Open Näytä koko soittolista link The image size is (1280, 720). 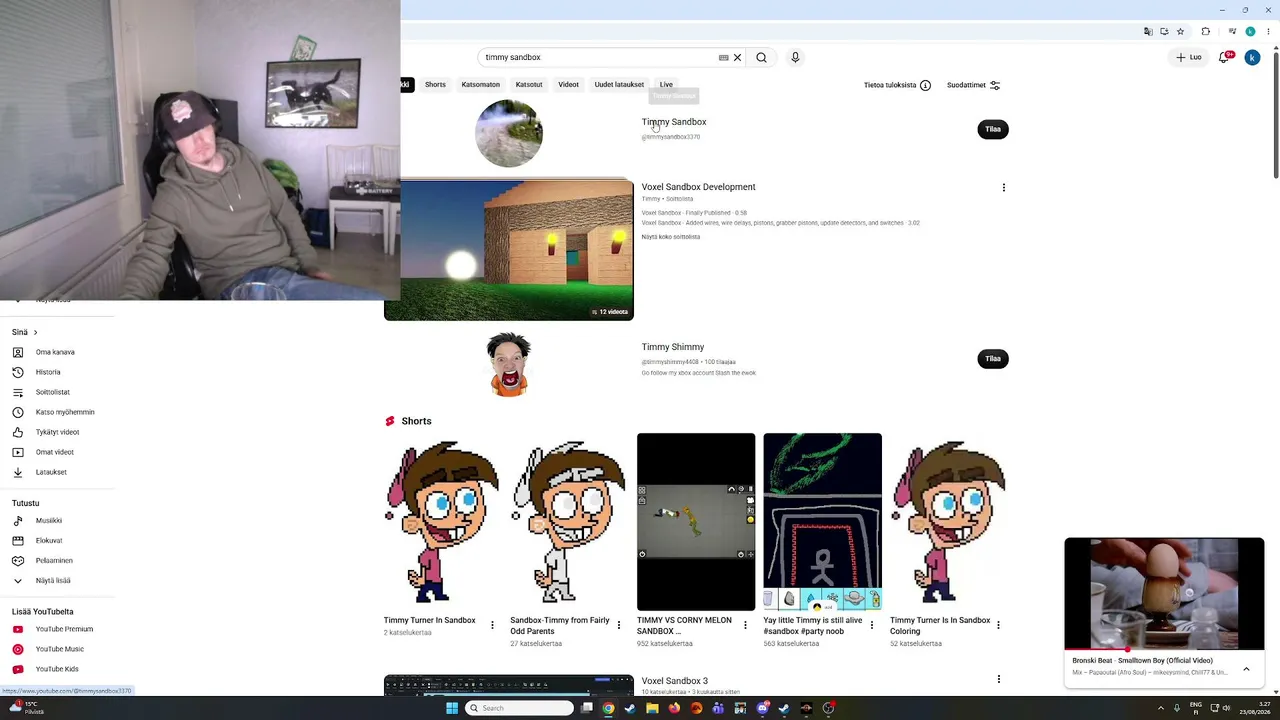(x=671, y=237)
